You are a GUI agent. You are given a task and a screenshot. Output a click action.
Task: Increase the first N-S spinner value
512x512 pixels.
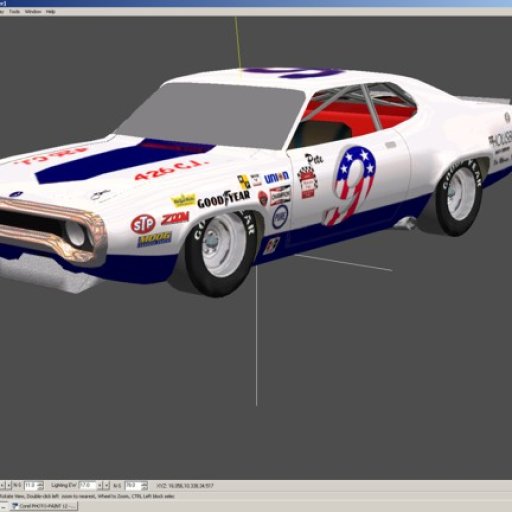coord(40,483)
